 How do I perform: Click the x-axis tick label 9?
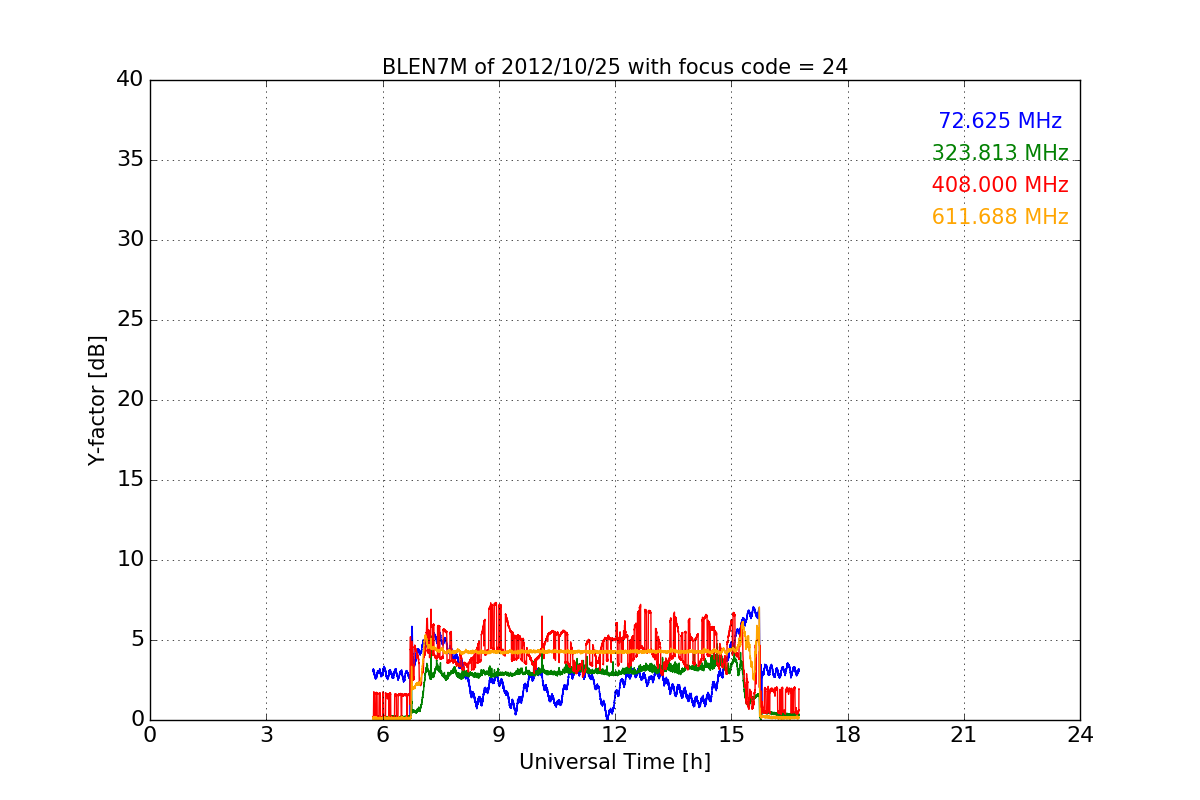499,735
